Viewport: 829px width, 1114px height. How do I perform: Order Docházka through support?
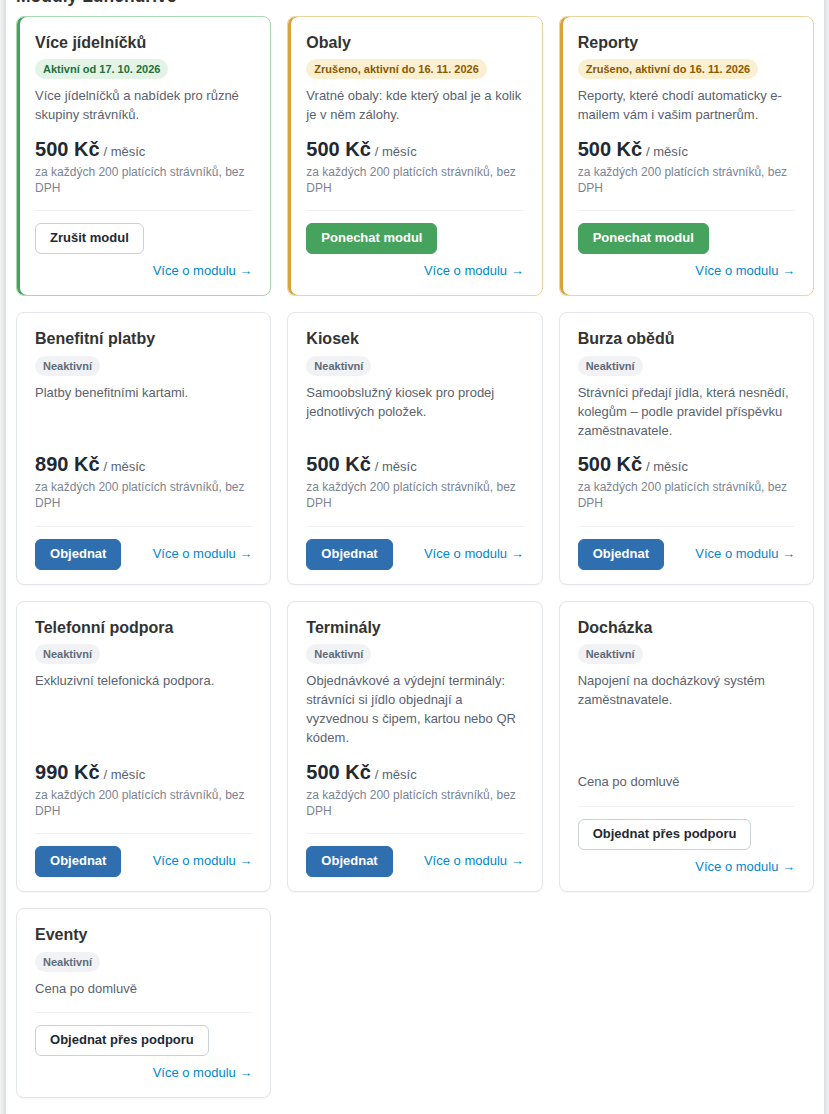(x=664, y=834)
